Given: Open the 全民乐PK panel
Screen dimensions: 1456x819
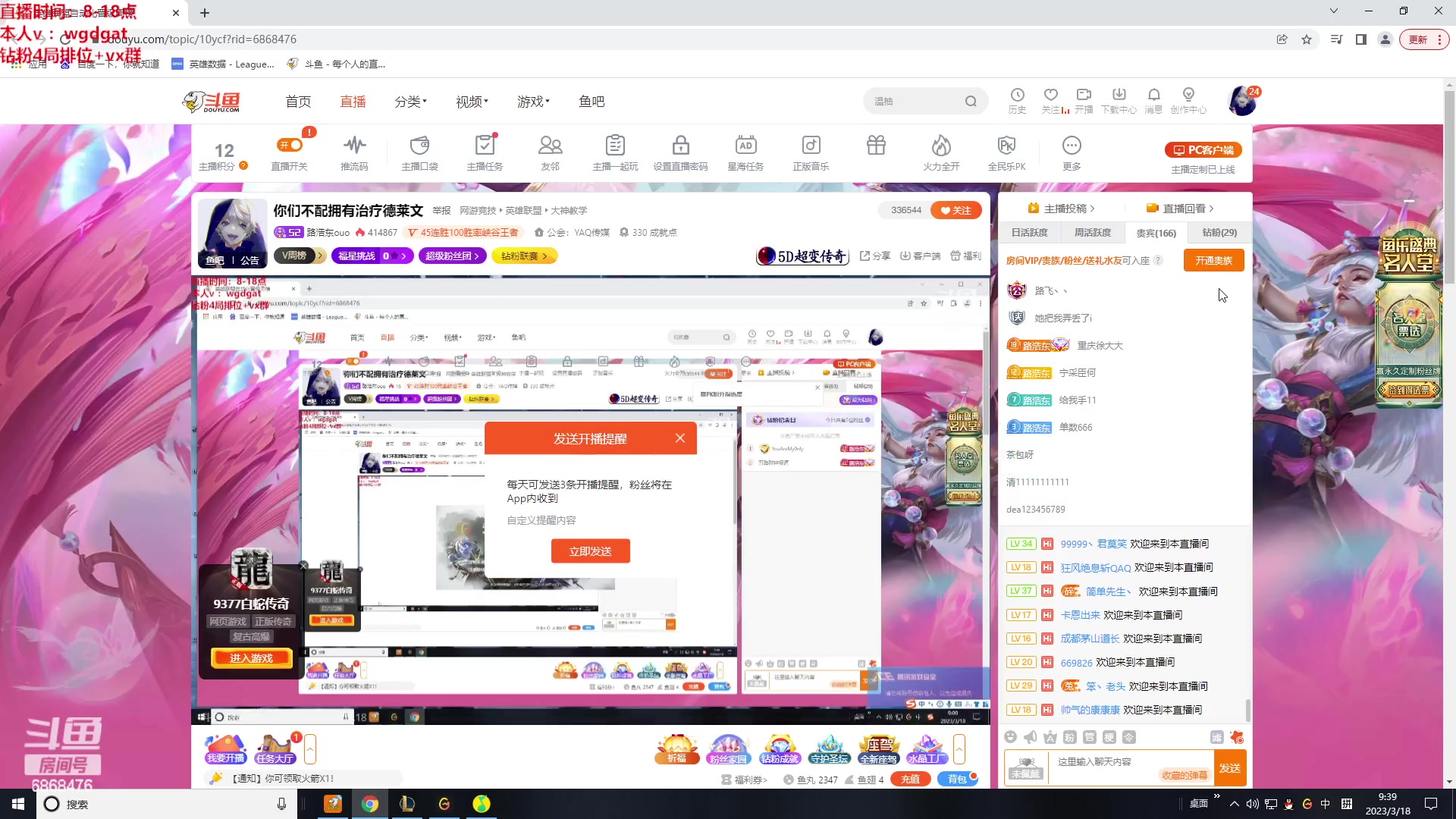Looking at the screenshot, I should tap(1006, 152).
